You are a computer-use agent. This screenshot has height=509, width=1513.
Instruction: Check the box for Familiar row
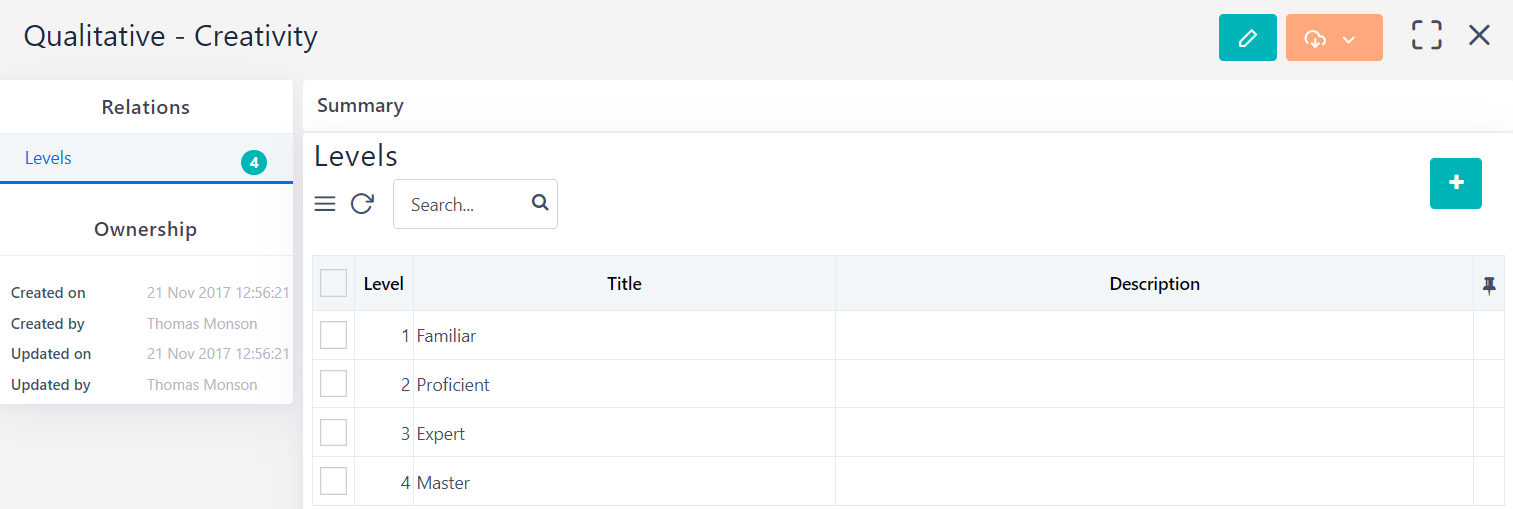click(333, 336)
